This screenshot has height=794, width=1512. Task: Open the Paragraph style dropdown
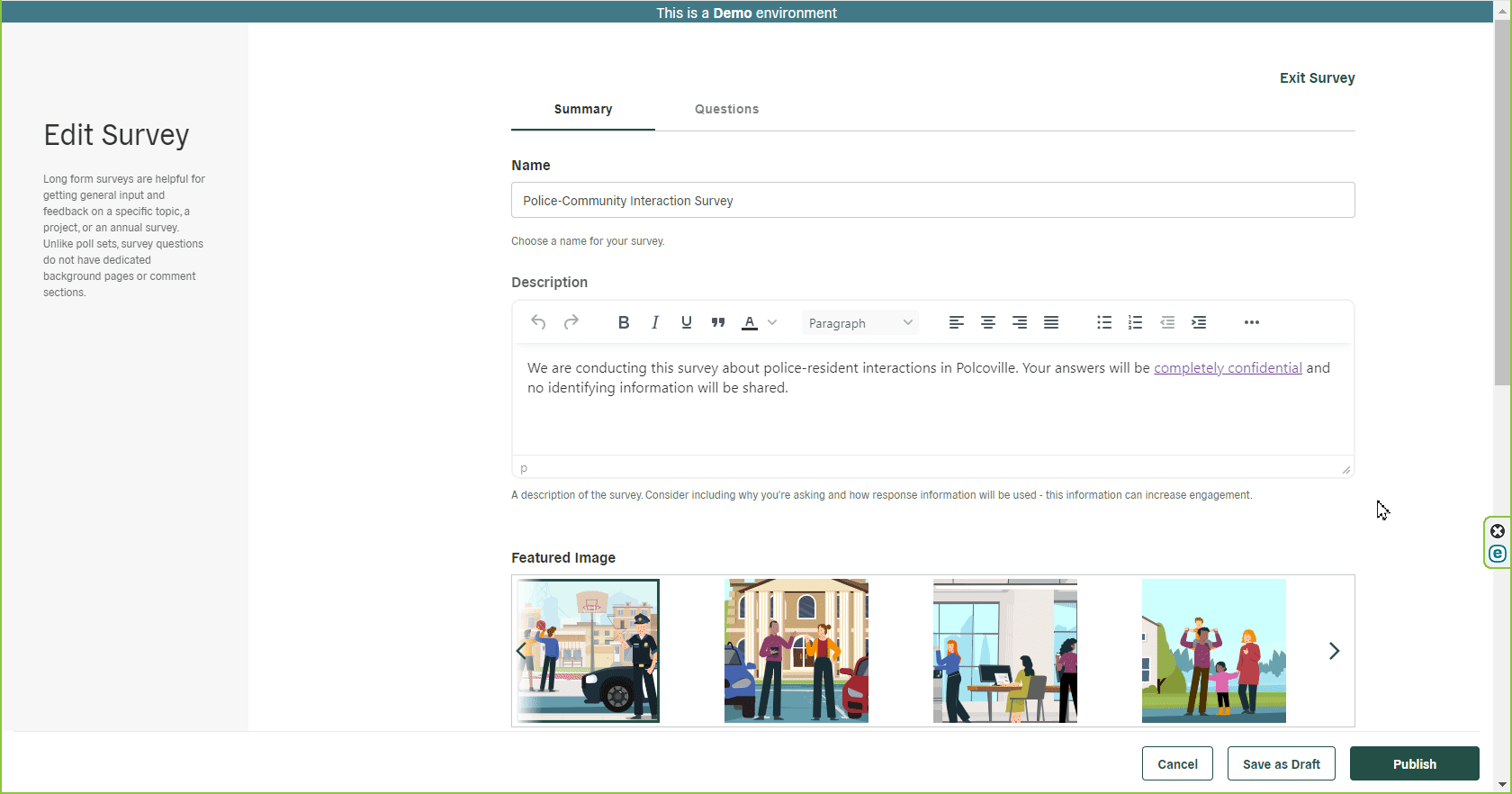coord(859,323)
